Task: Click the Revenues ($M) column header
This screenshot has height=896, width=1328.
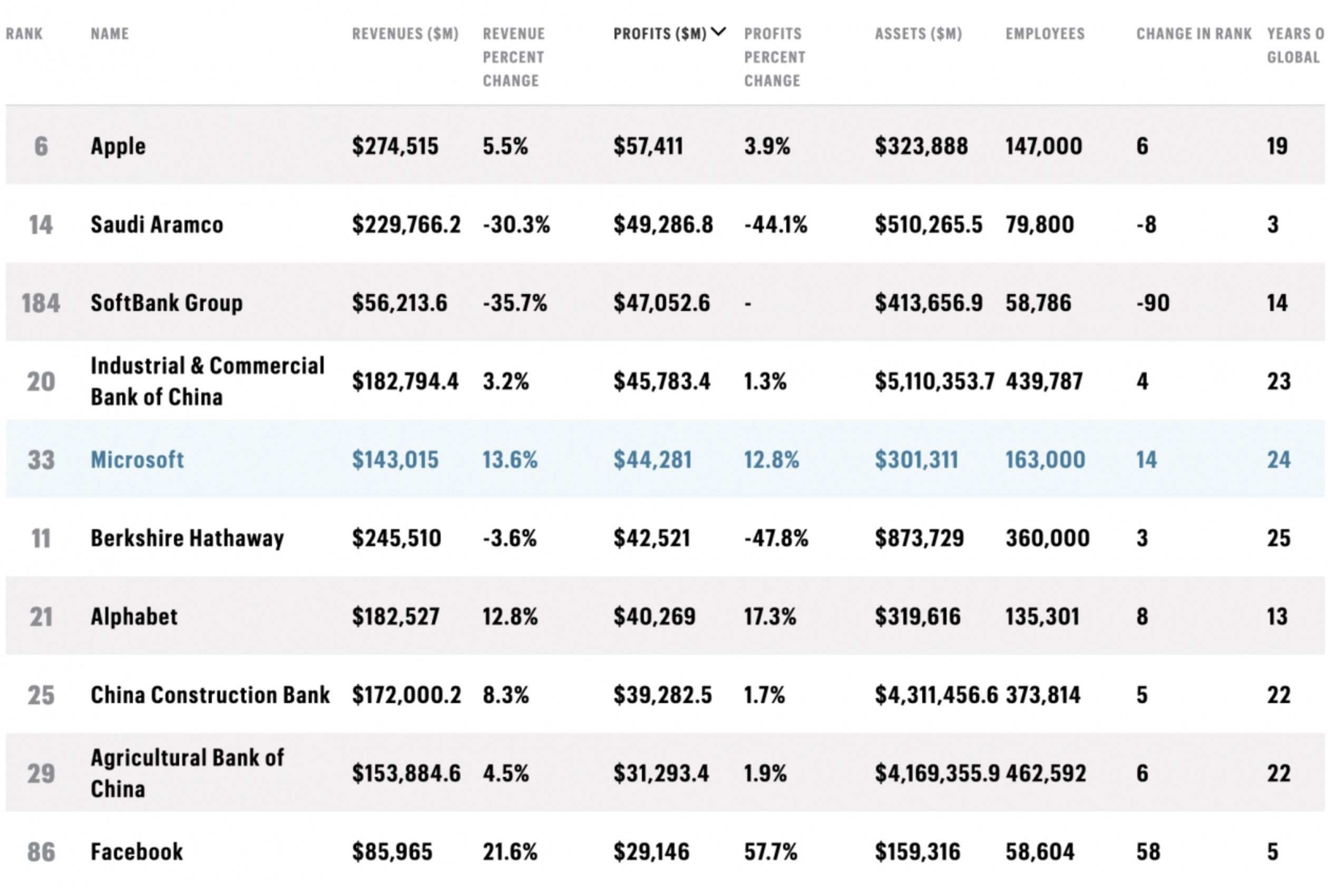Action: click(x=405, y=34)
